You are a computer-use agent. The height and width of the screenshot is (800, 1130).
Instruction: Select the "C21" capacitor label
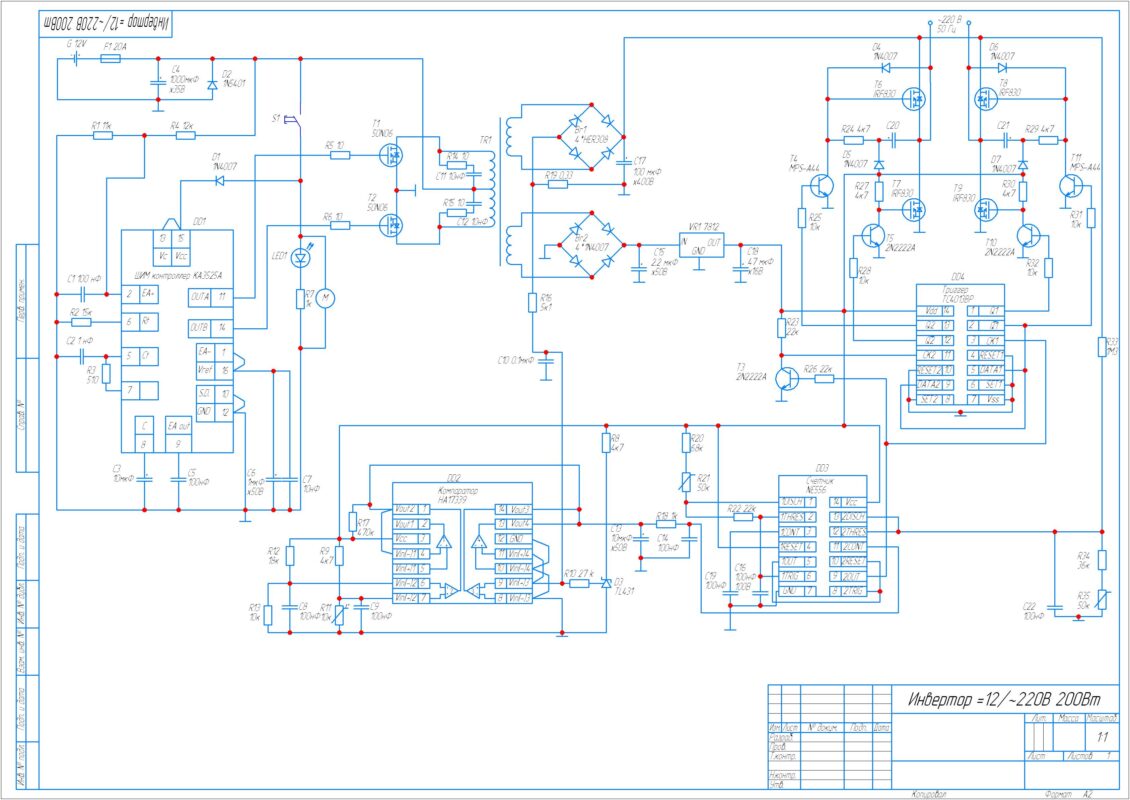coord(1003,125)
